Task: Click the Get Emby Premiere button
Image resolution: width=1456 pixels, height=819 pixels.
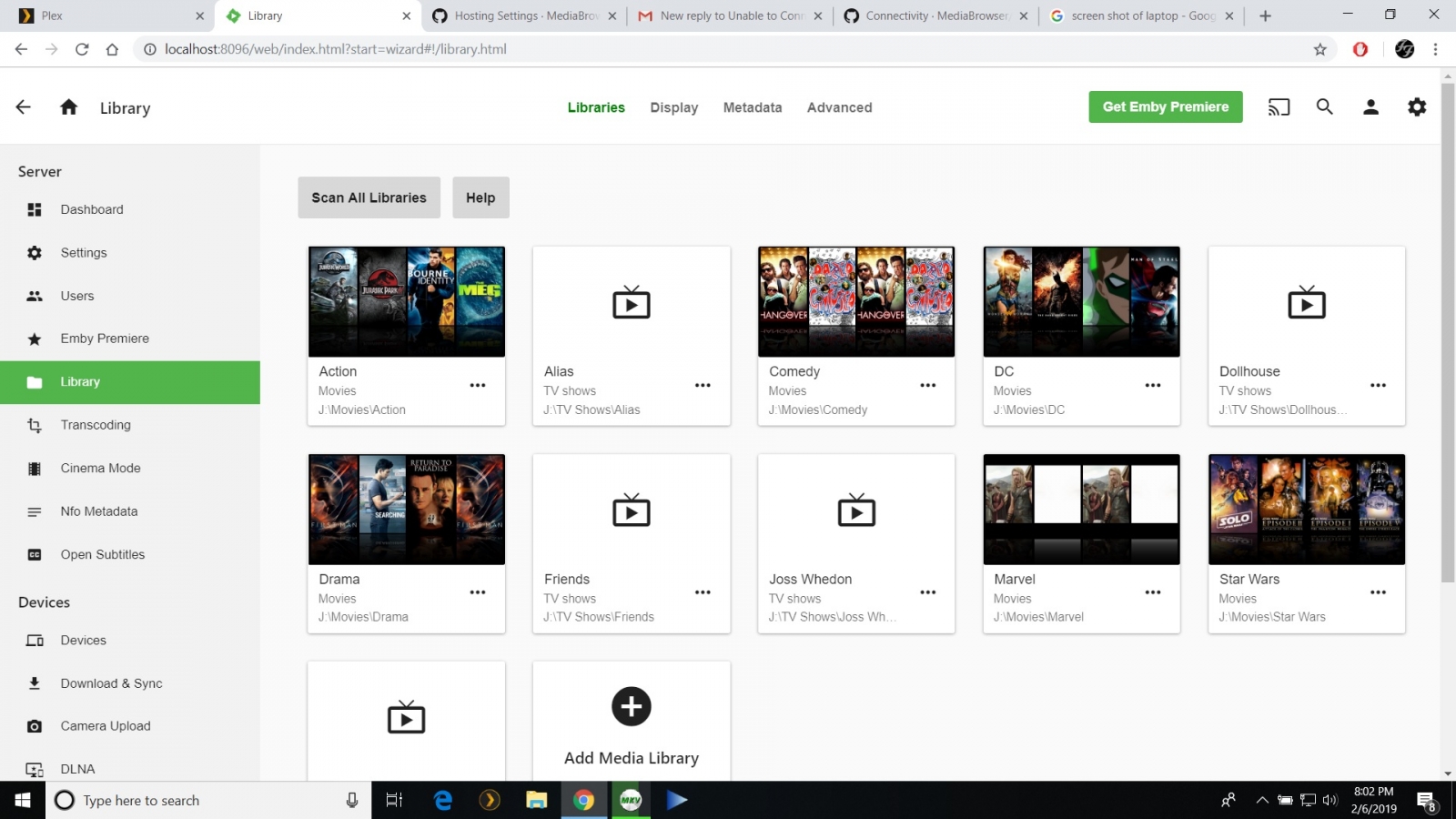Action: pos(1165,107)
